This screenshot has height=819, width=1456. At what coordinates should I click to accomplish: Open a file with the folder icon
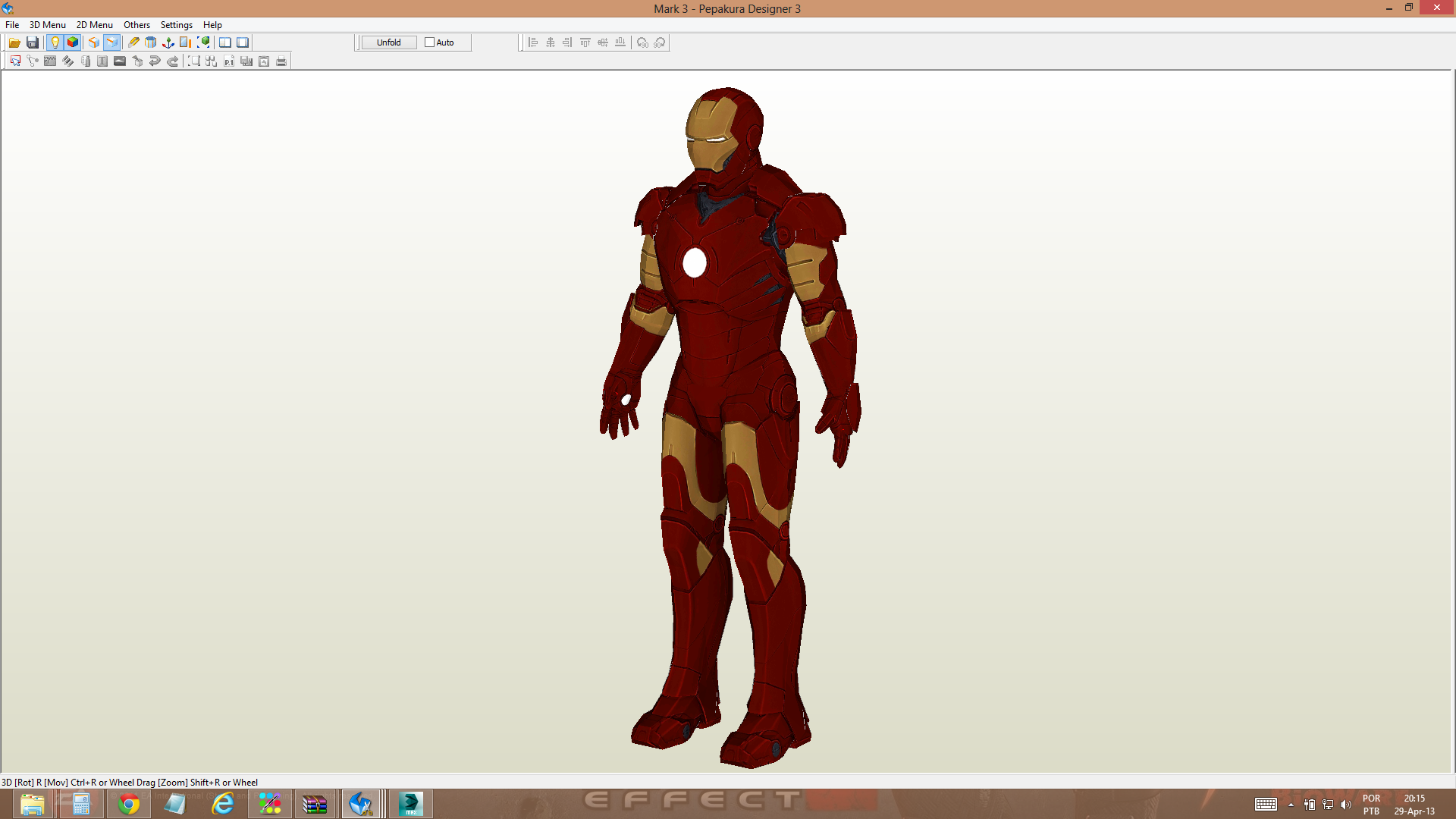[14, 42]
